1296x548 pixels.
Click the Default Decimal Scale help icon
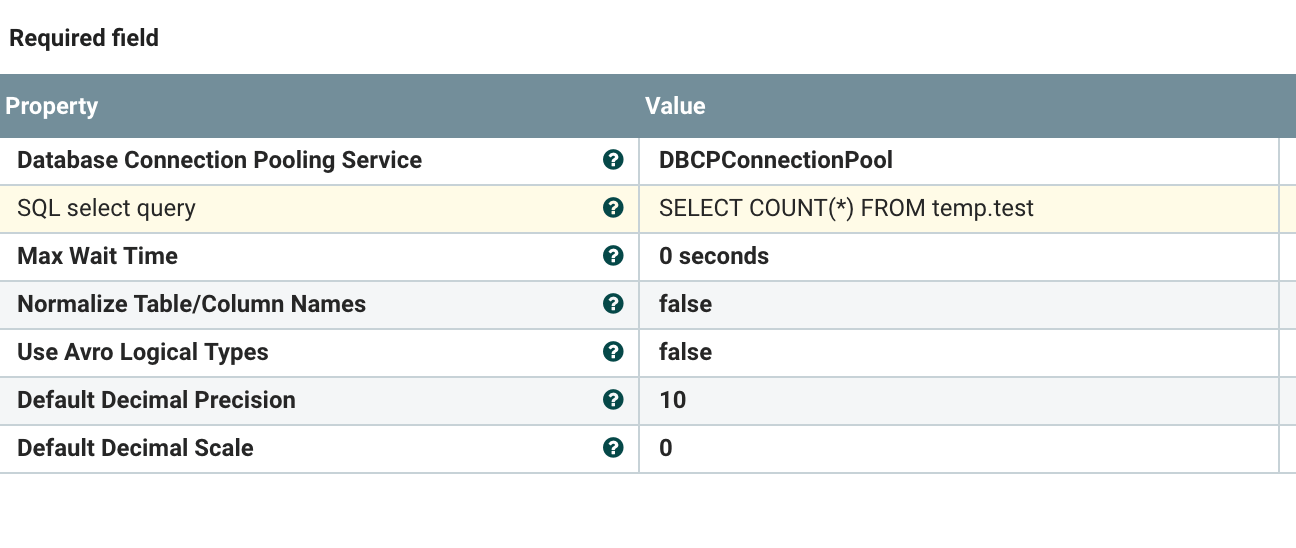613,448
